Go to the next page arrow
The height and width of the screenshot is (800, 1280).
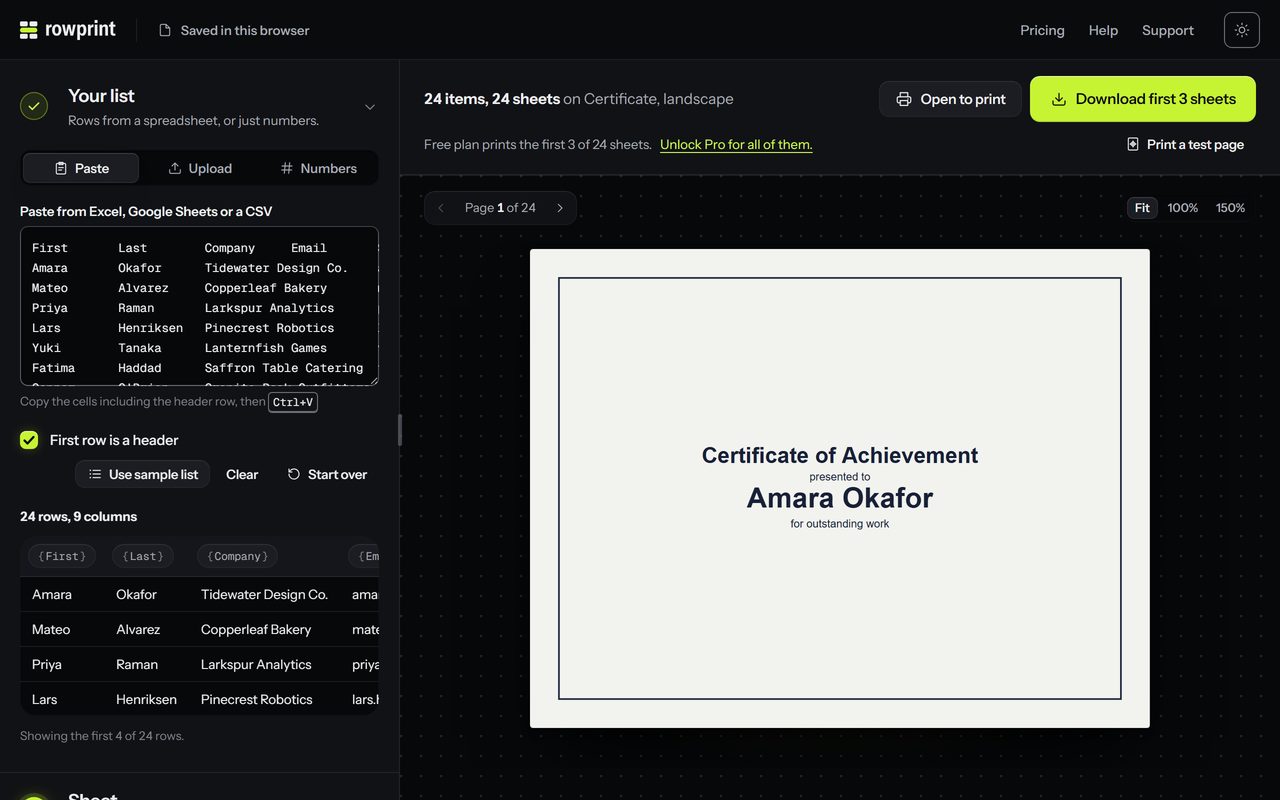coord(560,208)
